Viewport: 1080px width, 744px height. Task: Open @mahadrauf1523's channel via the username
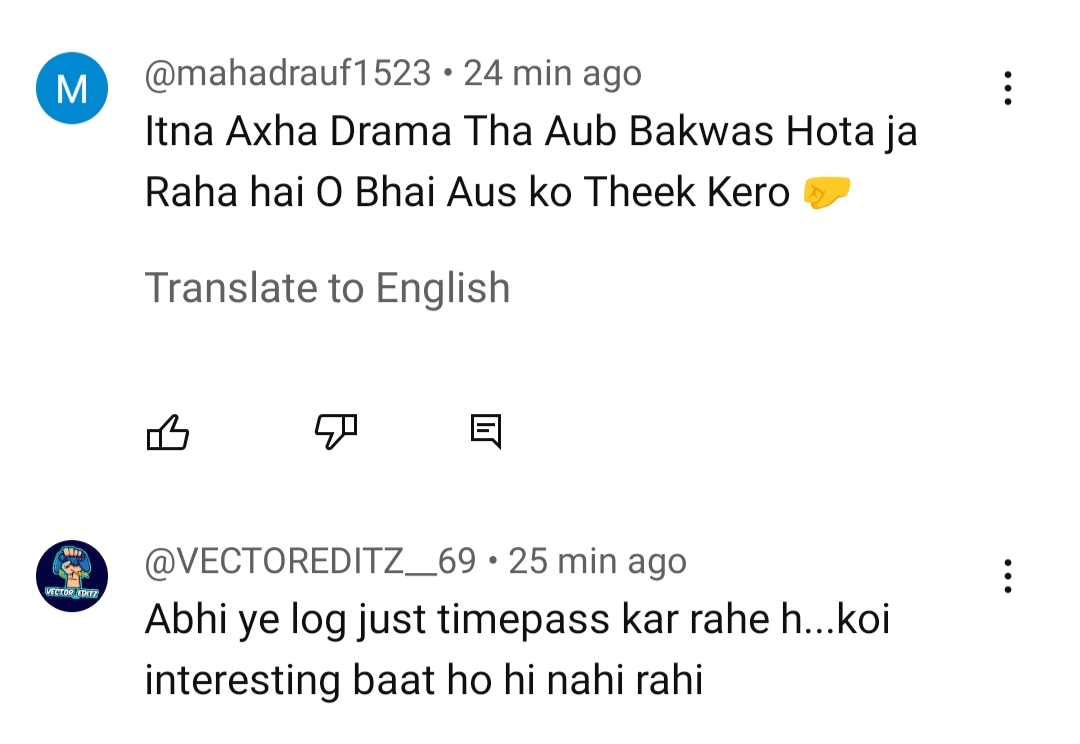288,72
